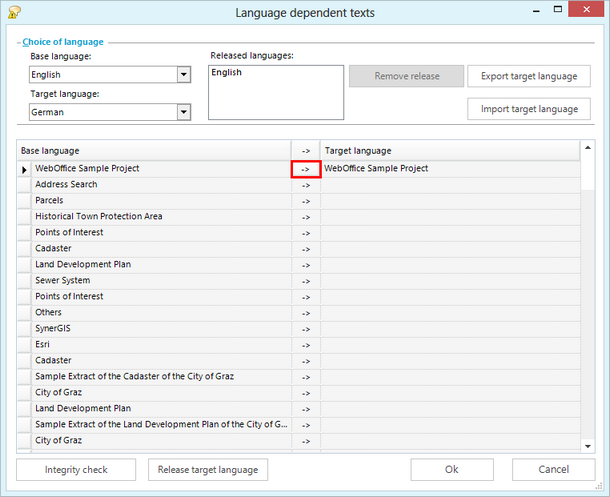Click the table scrollbar up arrow
Viewport: 610px width, 497px height.
coord(588,147)
